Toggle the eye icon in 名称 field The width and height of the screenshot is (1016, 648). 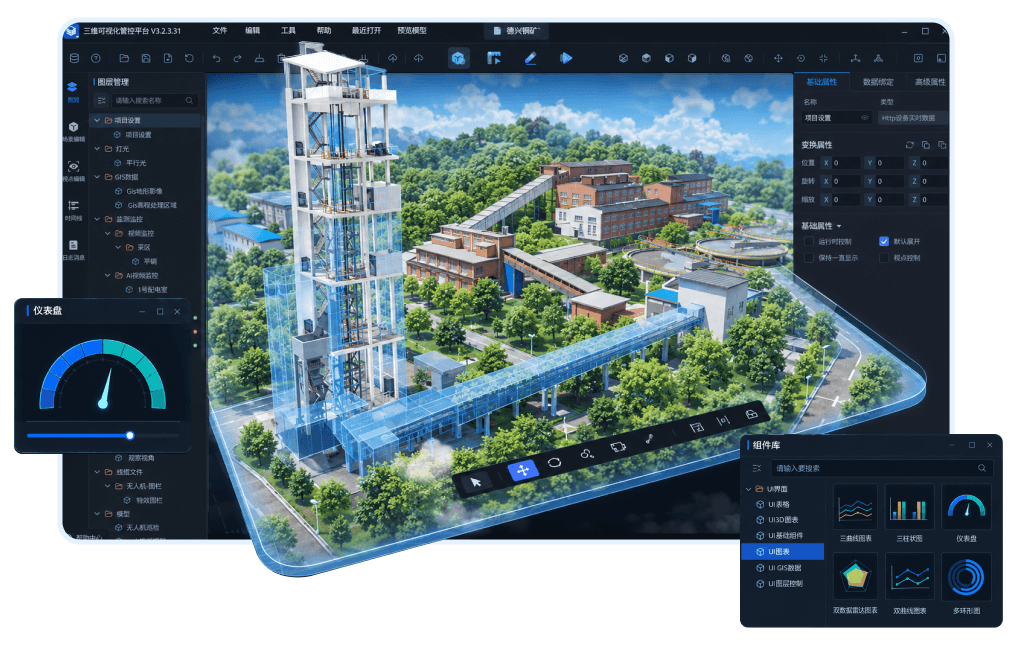tap(864, 118)
